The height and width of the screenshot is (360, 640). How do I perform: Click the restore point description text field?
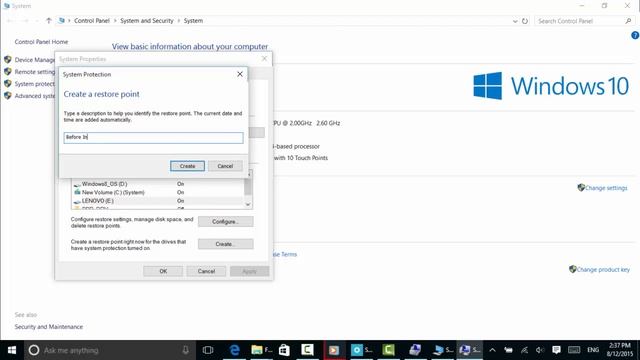(153, 138)
